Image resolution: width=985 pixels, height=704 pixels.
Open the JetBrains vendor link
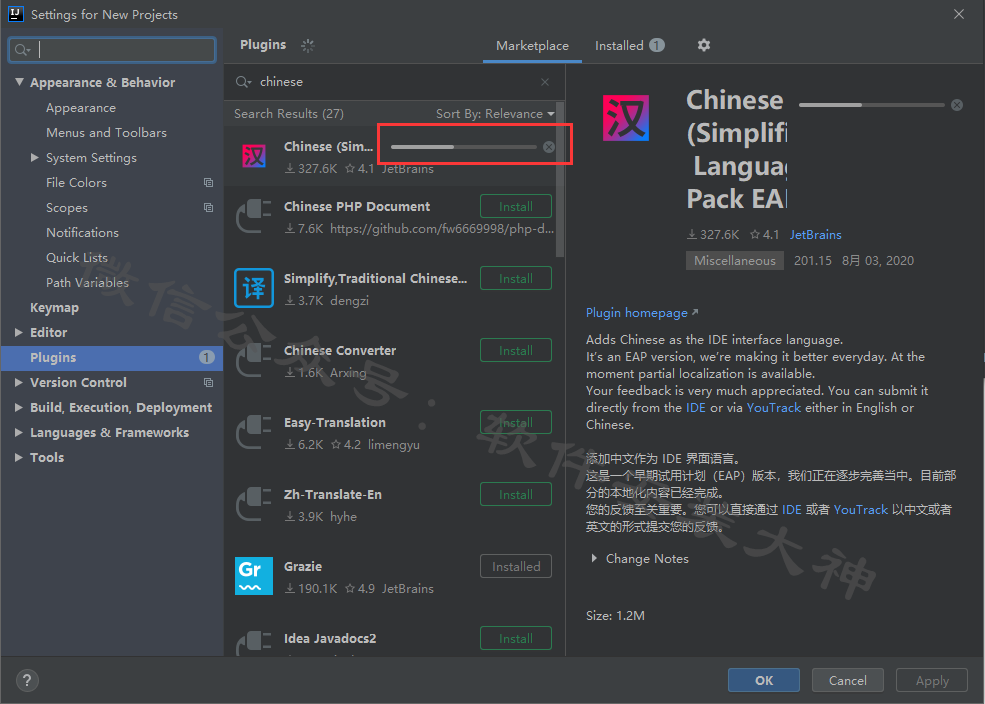pos(815,234)
